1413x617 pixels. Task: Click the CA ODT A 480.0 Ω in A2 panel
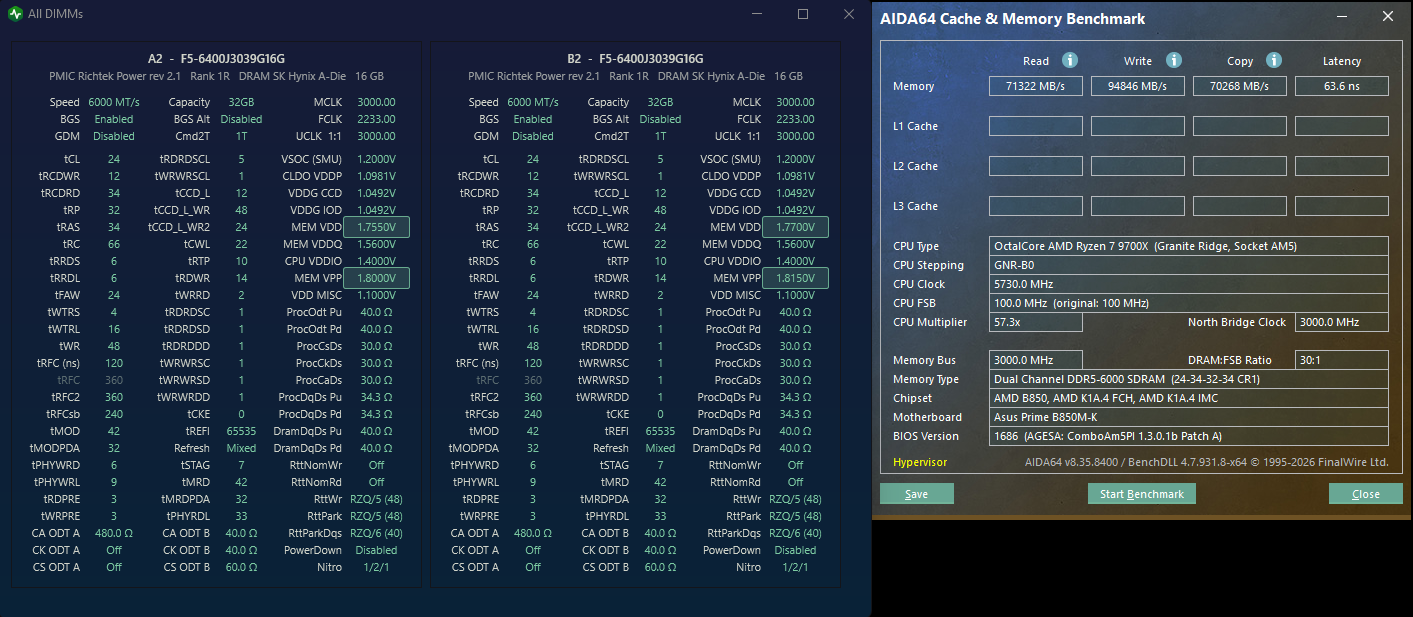114,533
